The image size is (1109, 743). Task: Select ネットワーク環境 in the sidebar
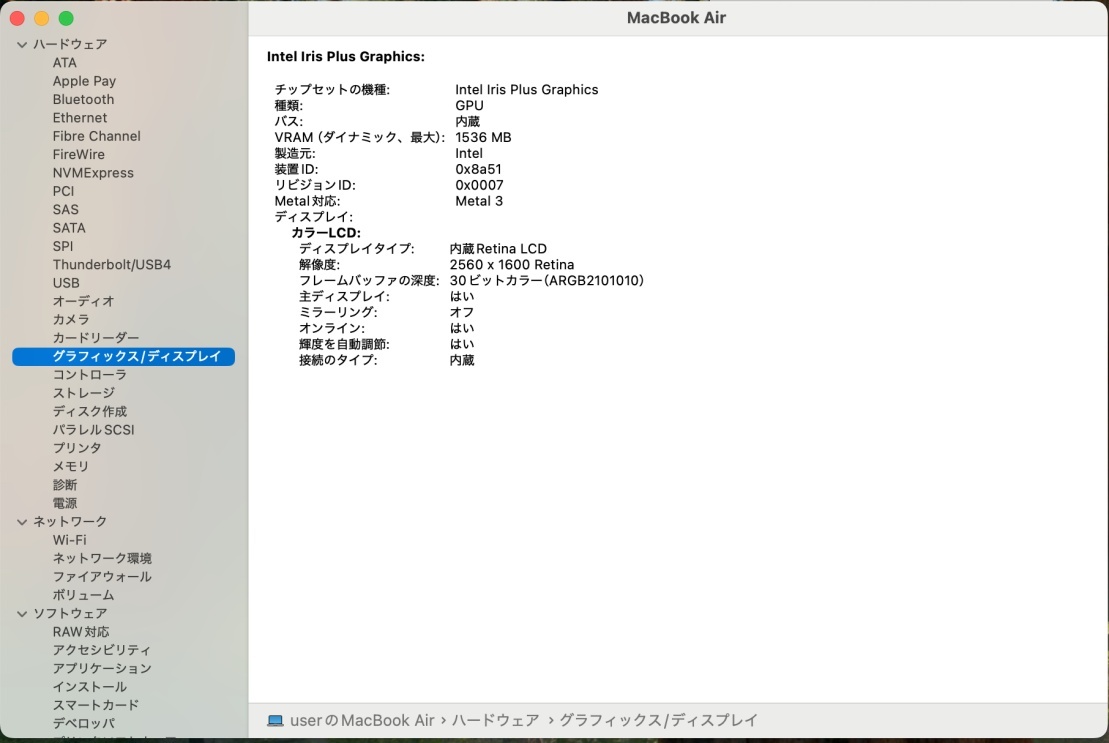coord(102,558)
